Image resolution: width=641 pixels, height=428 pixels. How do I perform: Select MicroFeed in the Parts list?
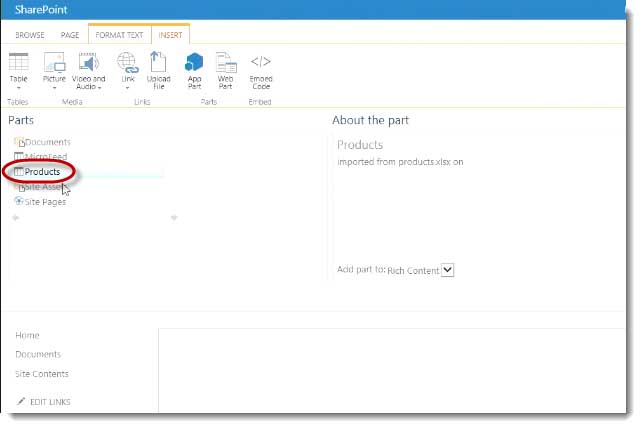(x=46, y=157)
